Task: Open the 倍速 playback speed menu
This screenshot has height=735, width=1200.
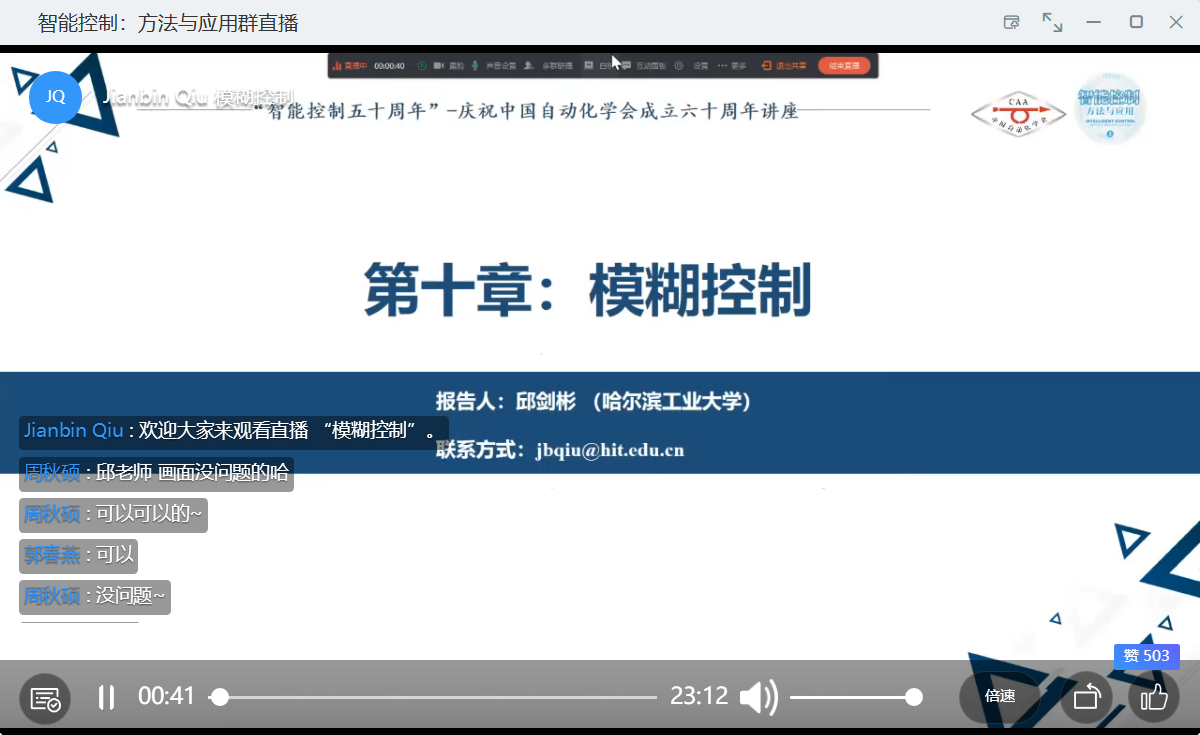Action: pos(1000,697)
